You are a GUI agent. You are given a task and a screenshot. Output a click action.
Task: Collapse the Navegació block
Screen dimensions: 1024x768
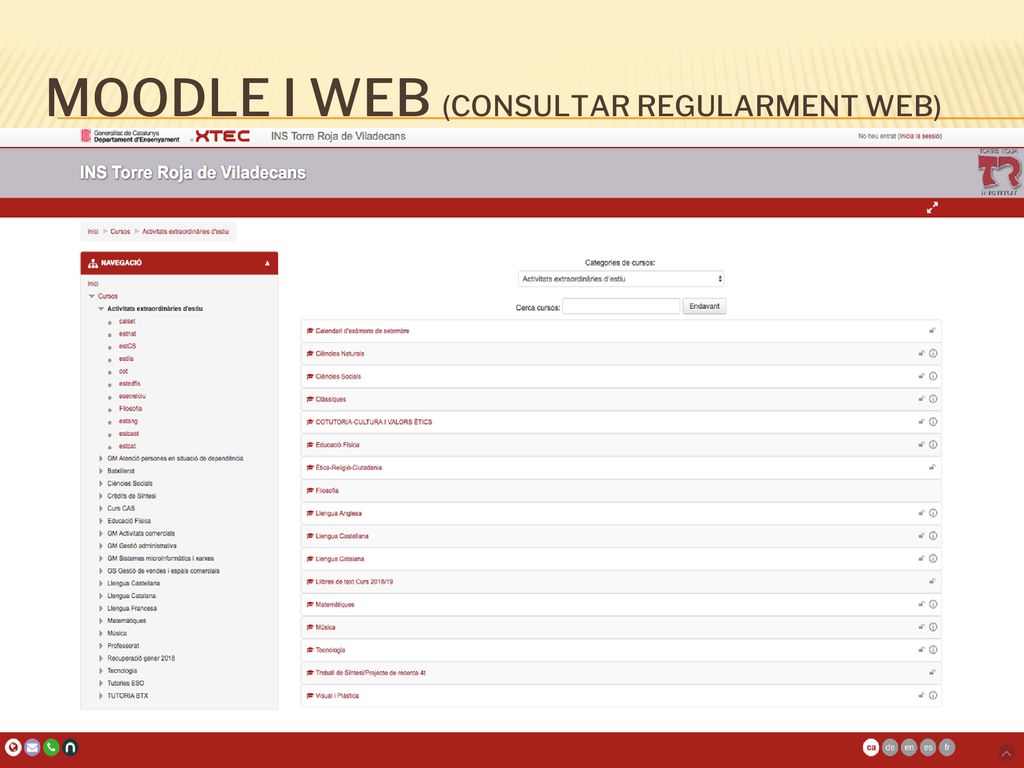(266, 263)
